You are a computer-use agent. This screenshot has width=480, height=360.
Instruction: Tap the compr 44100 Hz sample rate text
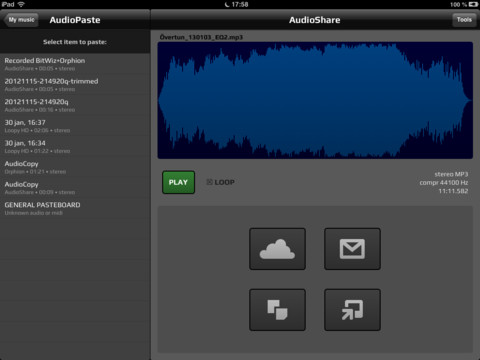click(444, 182)
